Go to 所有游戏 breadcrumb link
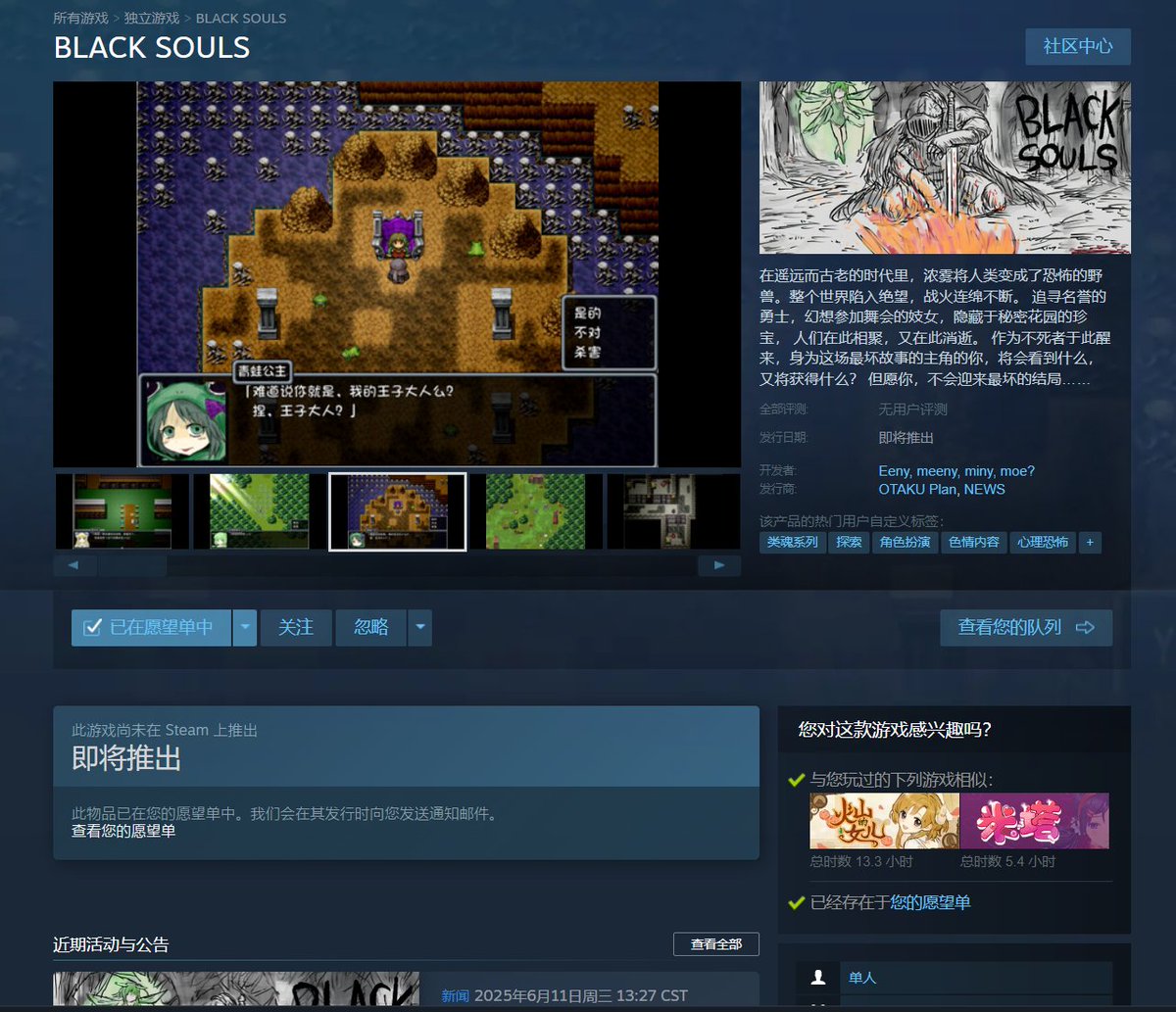The height and width of the screenshot is (1012, 1176). (80, 19)
